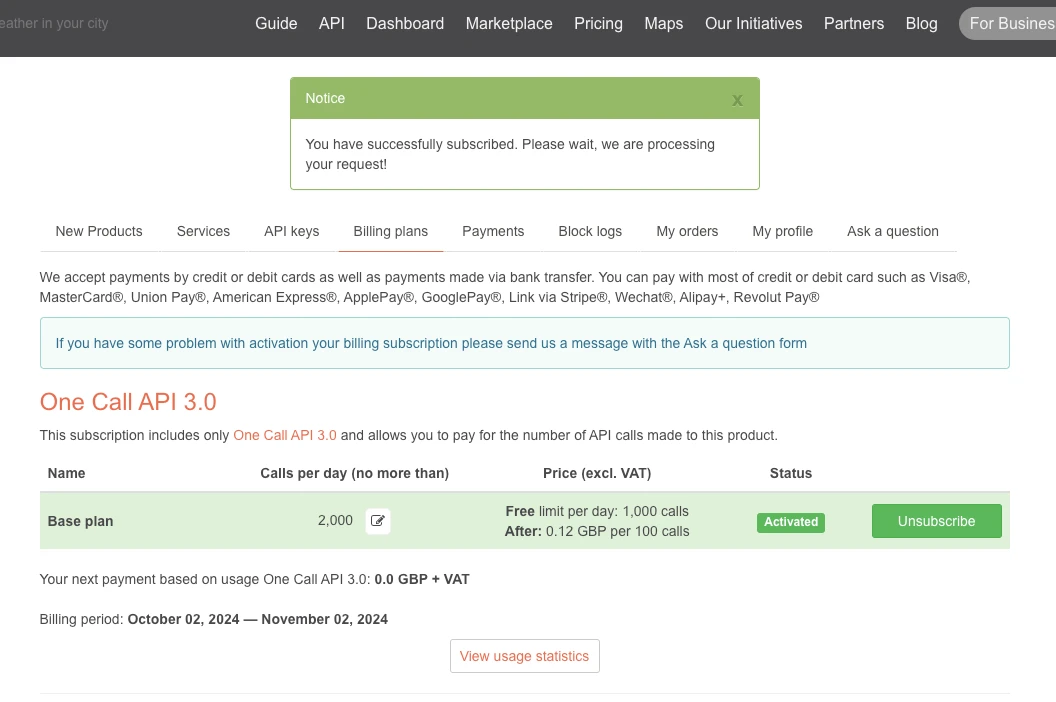Screen dimensions: 1056x702
Task: Navigate to Dashboard in top bar
Action: (x=405, y=23)
